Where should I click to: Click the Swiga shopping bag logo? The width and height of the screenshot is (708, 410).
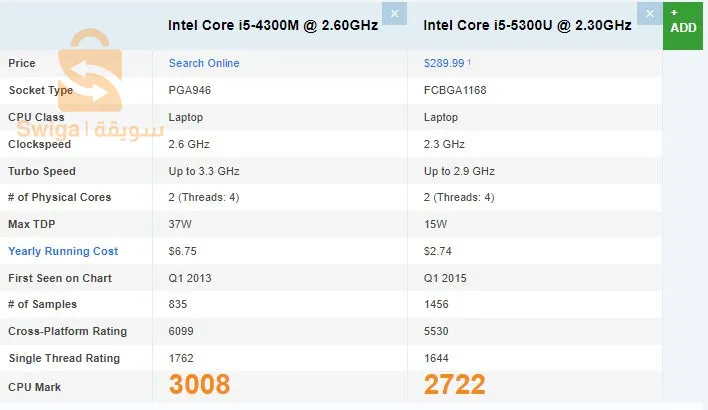[90, 70]
